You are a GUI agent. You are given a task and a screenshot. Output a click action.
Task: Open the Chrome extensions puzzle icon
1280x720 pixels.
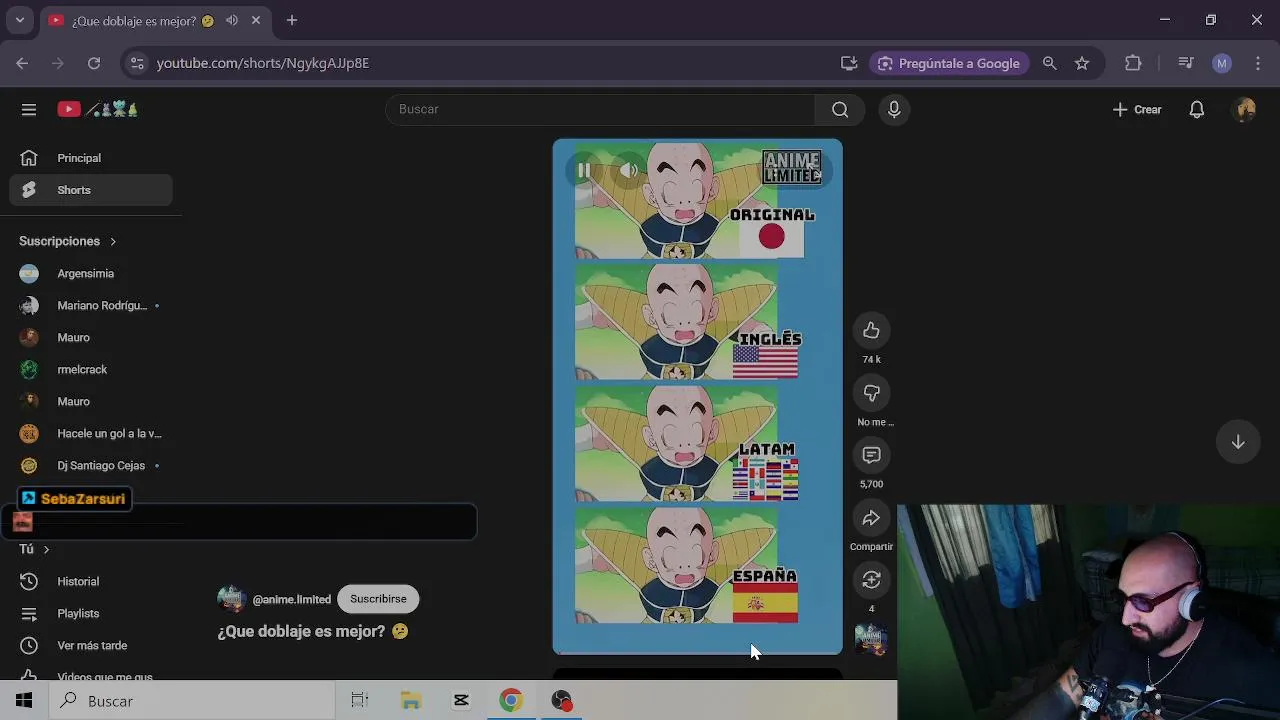click(1133, 63)
